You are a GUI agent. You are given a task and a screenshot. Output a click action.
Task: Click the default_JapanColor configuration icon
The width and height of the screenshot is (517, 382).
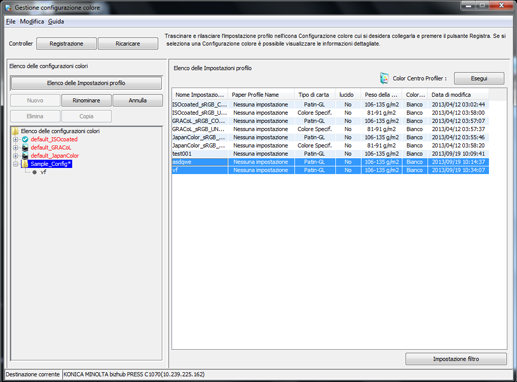(25, 156)
